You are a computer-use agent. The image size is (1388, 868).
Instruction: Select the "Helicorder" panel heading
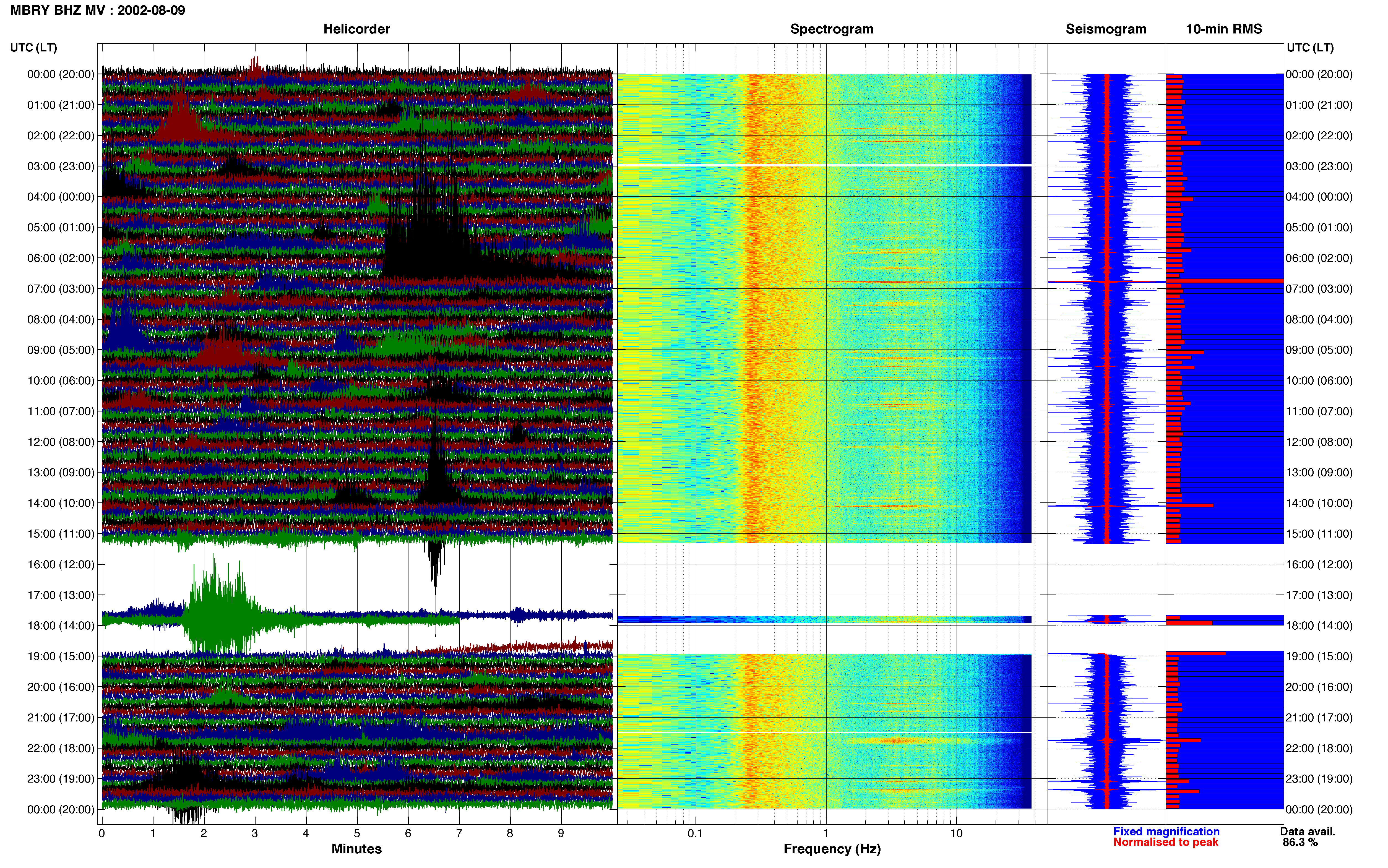[356, 29]
